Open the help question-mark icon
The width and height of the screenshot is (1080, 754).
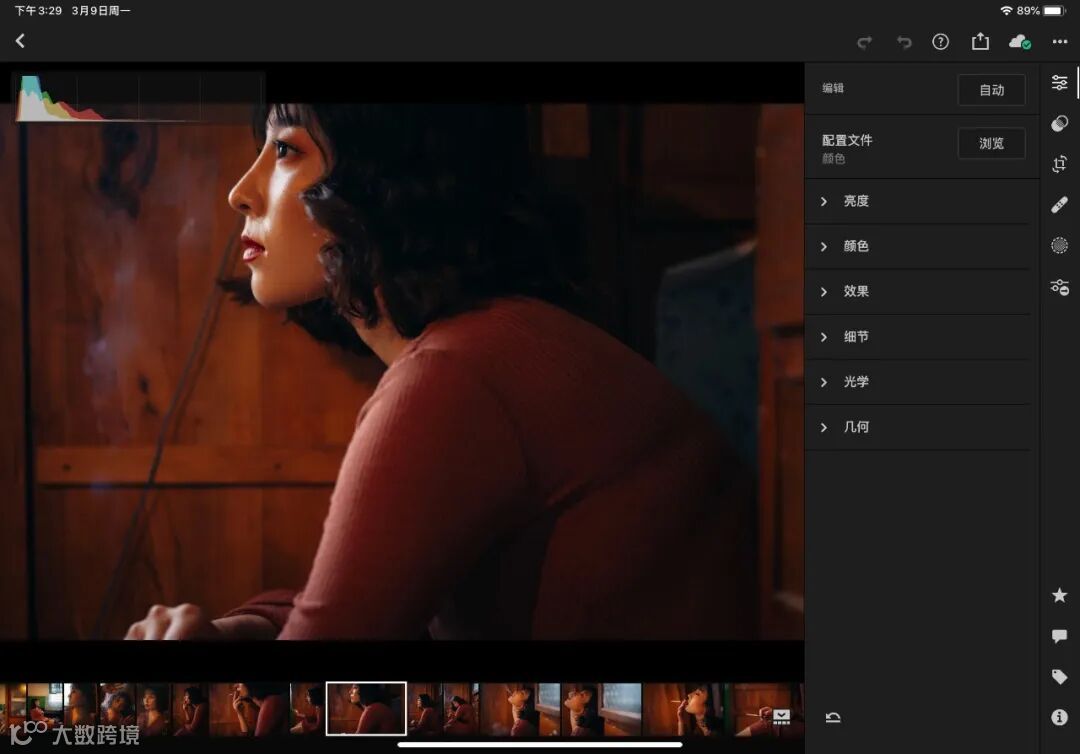pyautogui.click(x=940, y=42)
